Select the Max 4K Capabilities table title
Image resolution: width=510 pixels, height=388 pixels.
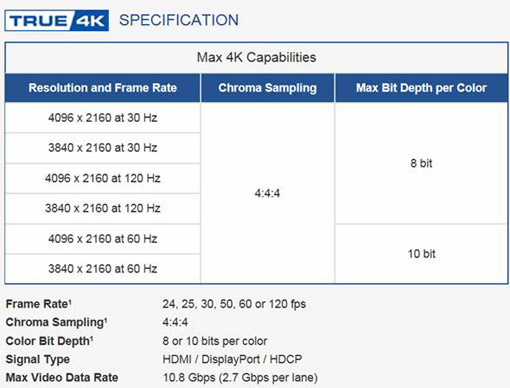[256, 57]
